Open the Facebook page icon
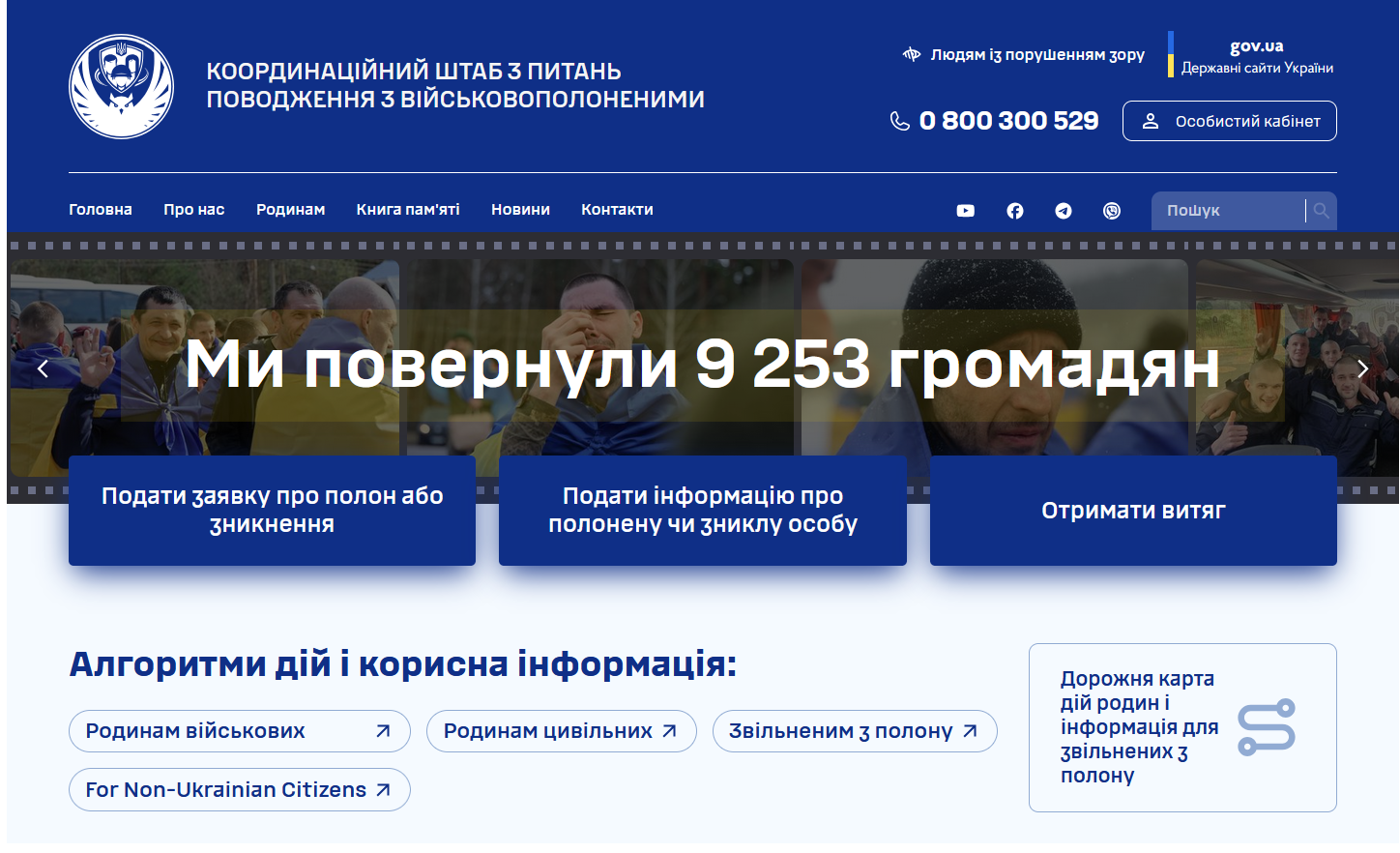Image resolution: width=1400 pixels, height=853 pixels. coord(1014,211)
